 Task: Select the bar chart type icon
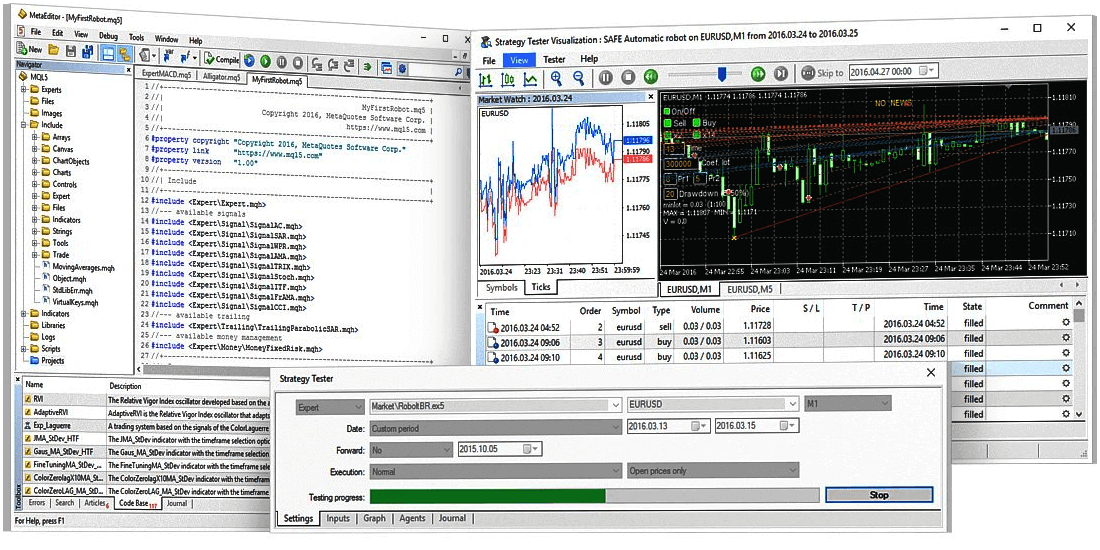(487, 78)
